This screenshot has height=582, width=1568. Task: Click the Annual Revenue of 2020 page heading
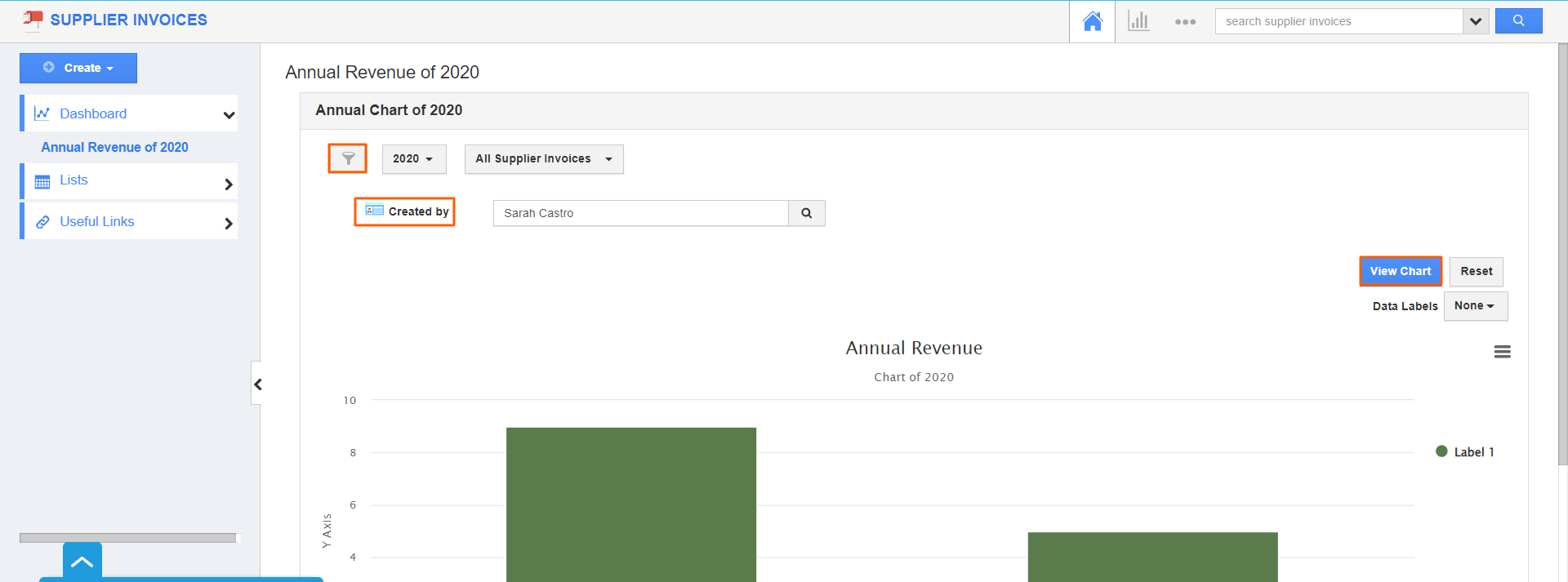(382, 72)
